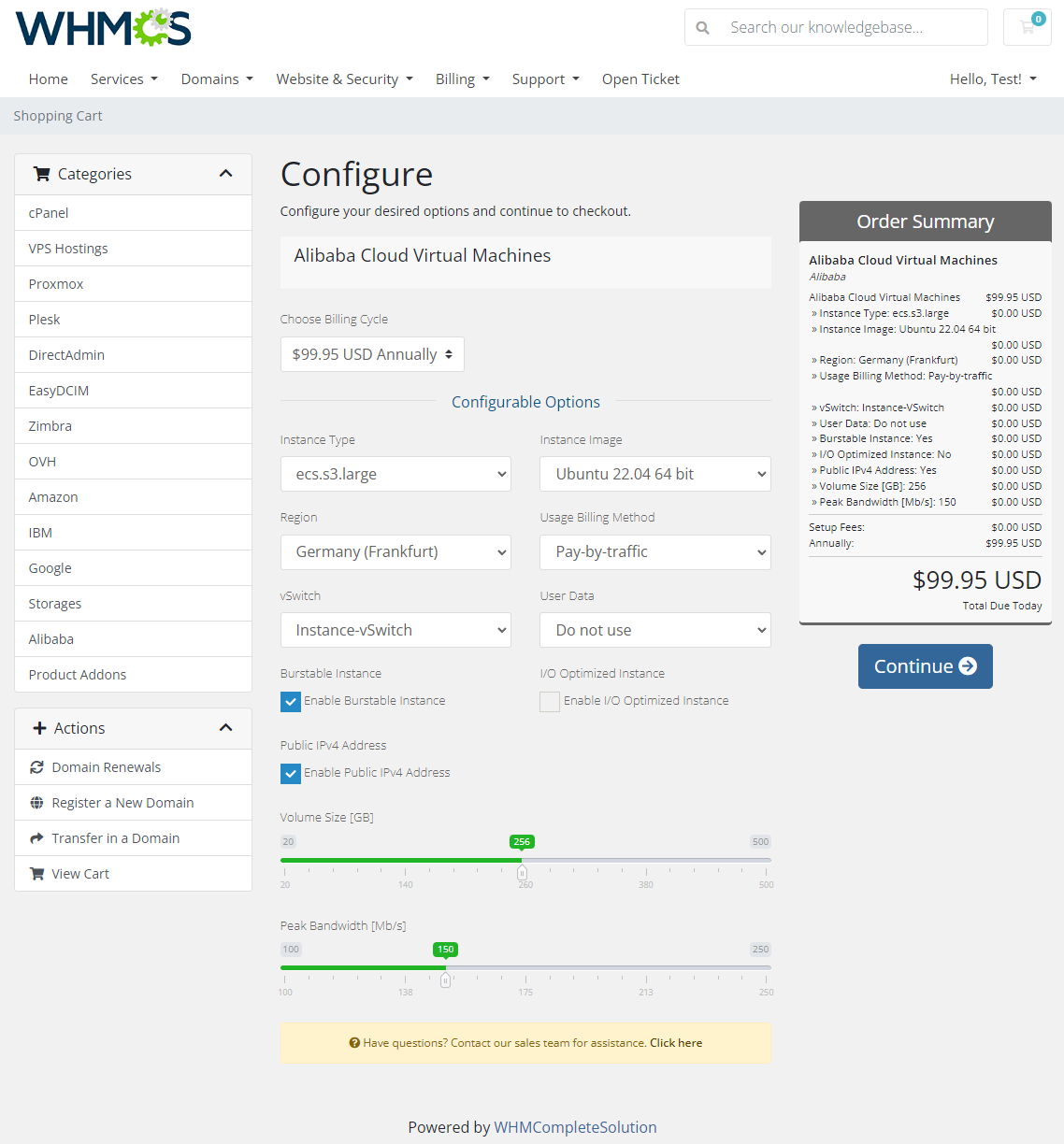Select the cPanel category
1064x1144 pixels.
tap(134, 213)
